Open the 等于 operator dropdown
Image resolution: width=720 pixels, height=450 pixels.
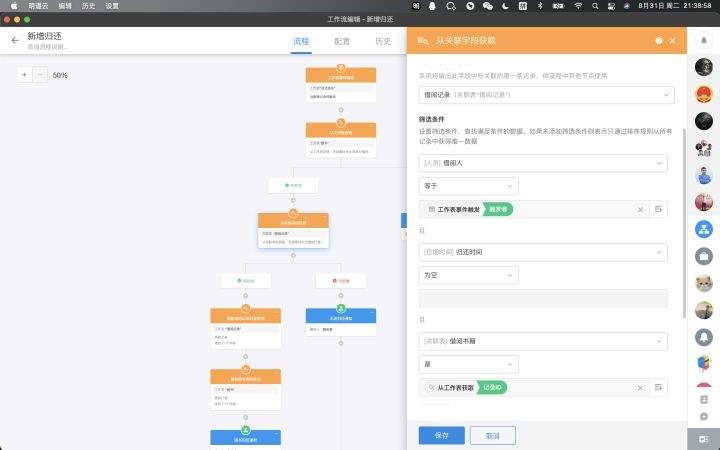pyautogui.click(x=468, y=186)
